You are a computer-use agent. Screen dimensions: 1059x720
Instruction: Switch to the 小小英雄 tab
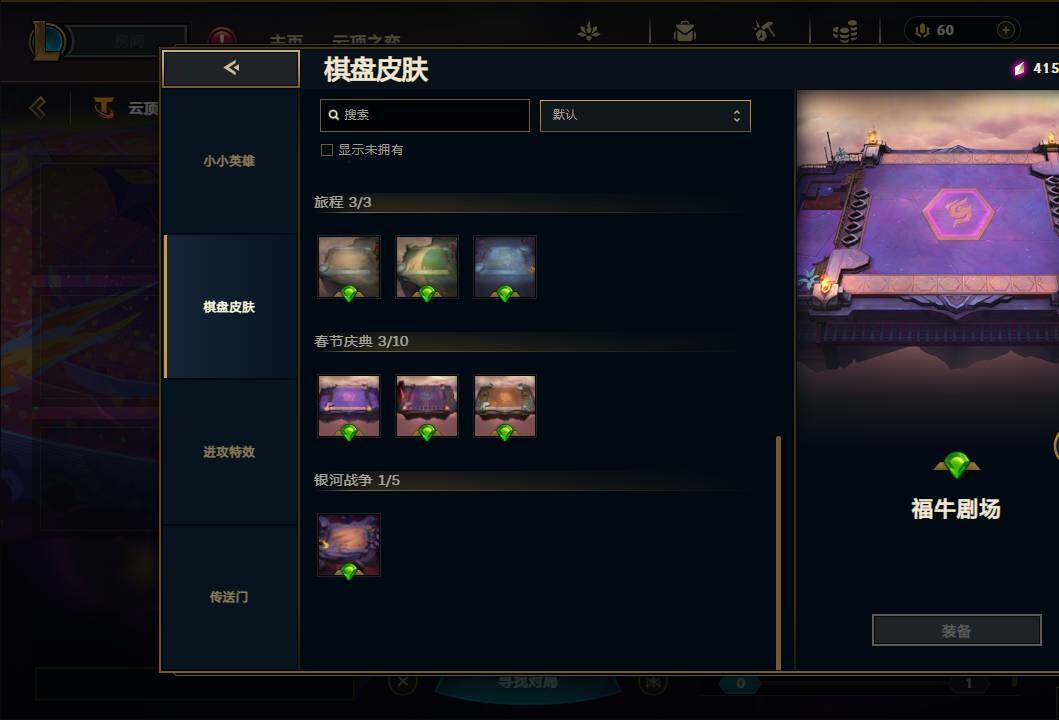pos(229,161)
